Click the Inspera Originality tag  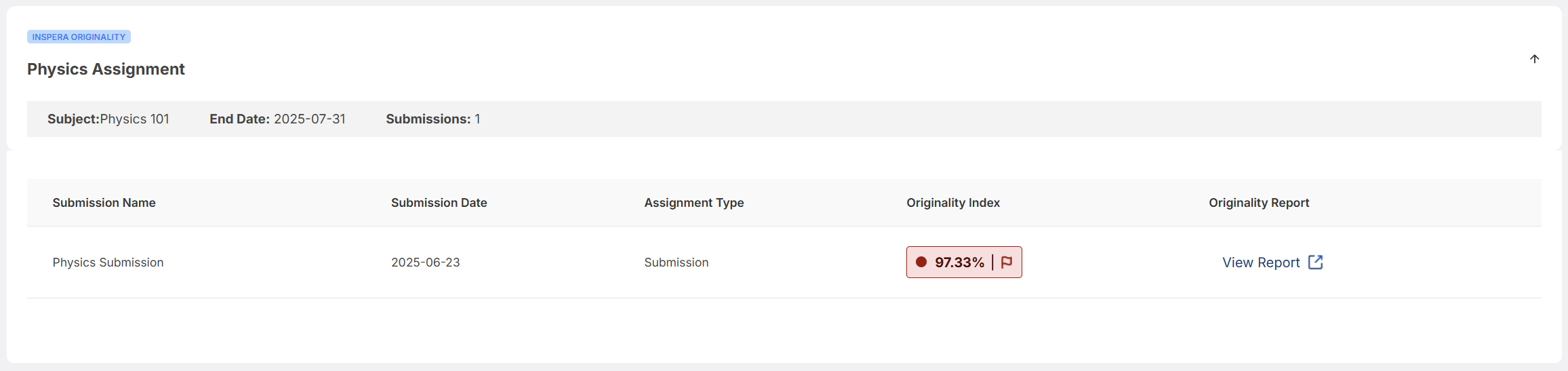[79, 37]
